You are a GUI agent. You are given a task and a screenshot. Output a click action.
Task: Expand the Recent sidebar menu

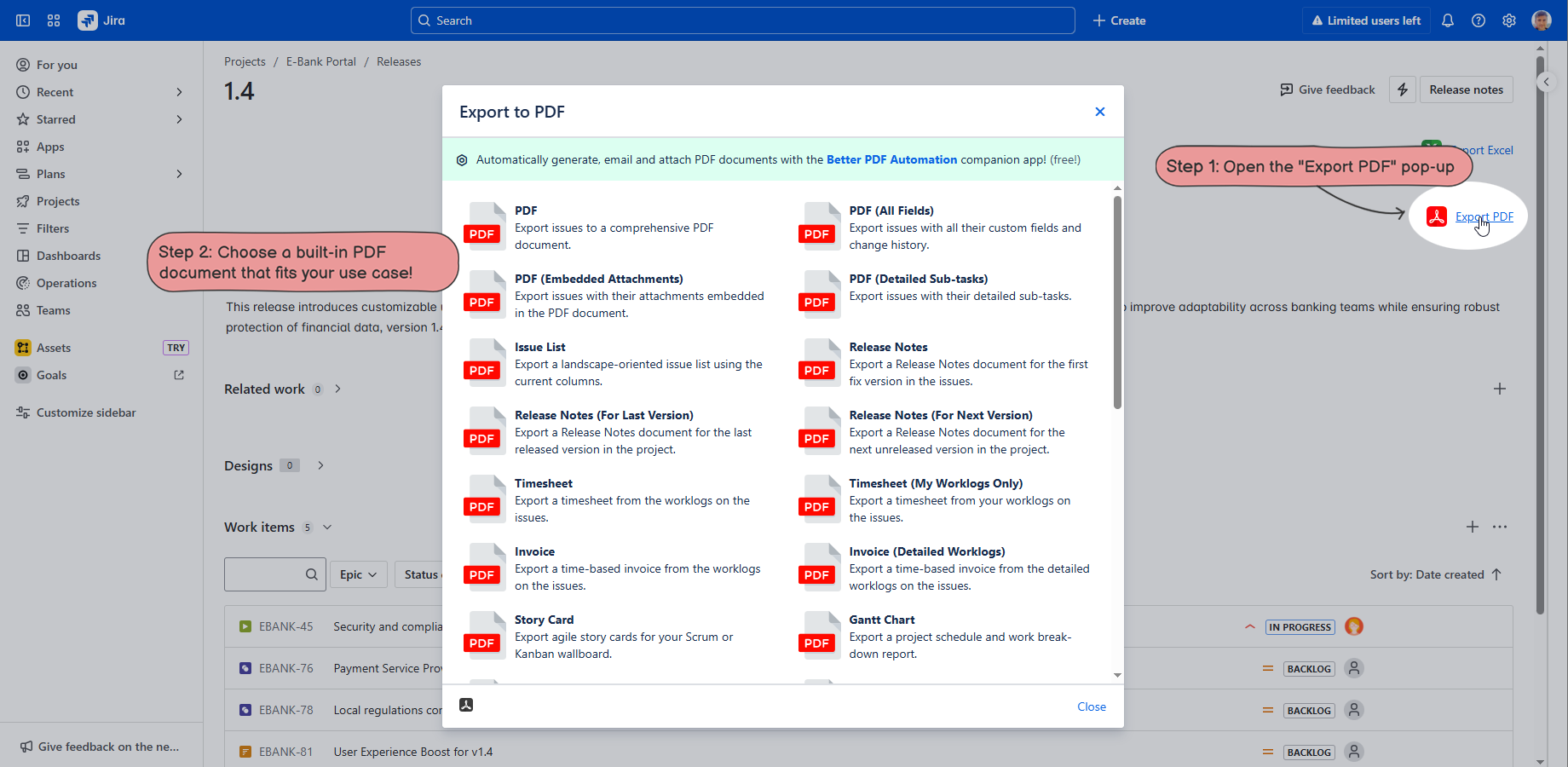(179, 92)
